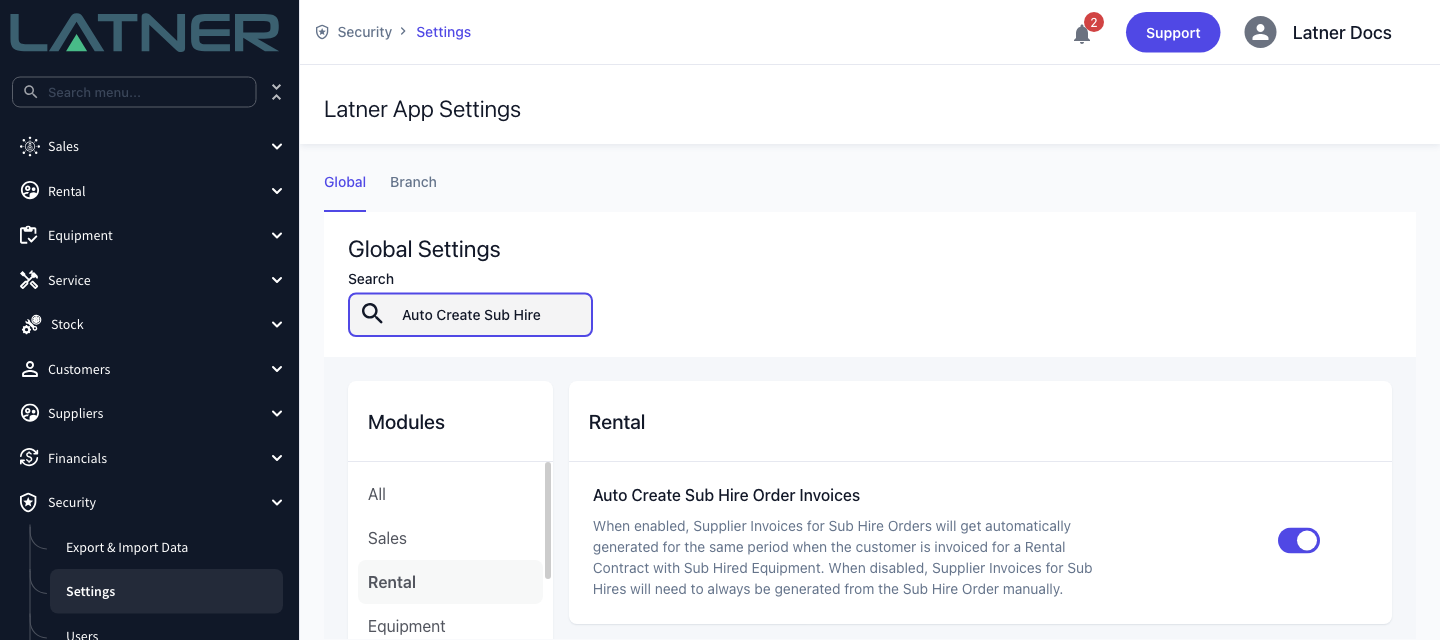The width and height of the screenshot is (1440, 640).
Task: Click Global Settings search field
Action: 470,314
